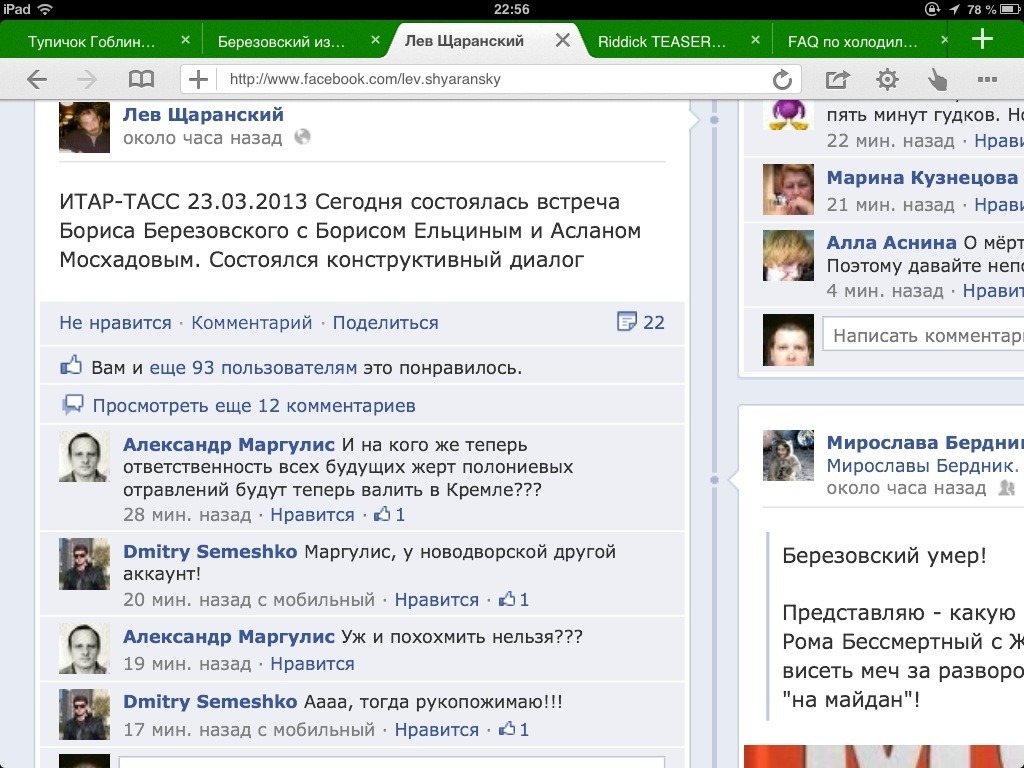The width and height of the screenshot is (1024, 768).
Task: Close the Тупичок Гоблин tab
Action: pyautogui.click(x=185, y=40)
